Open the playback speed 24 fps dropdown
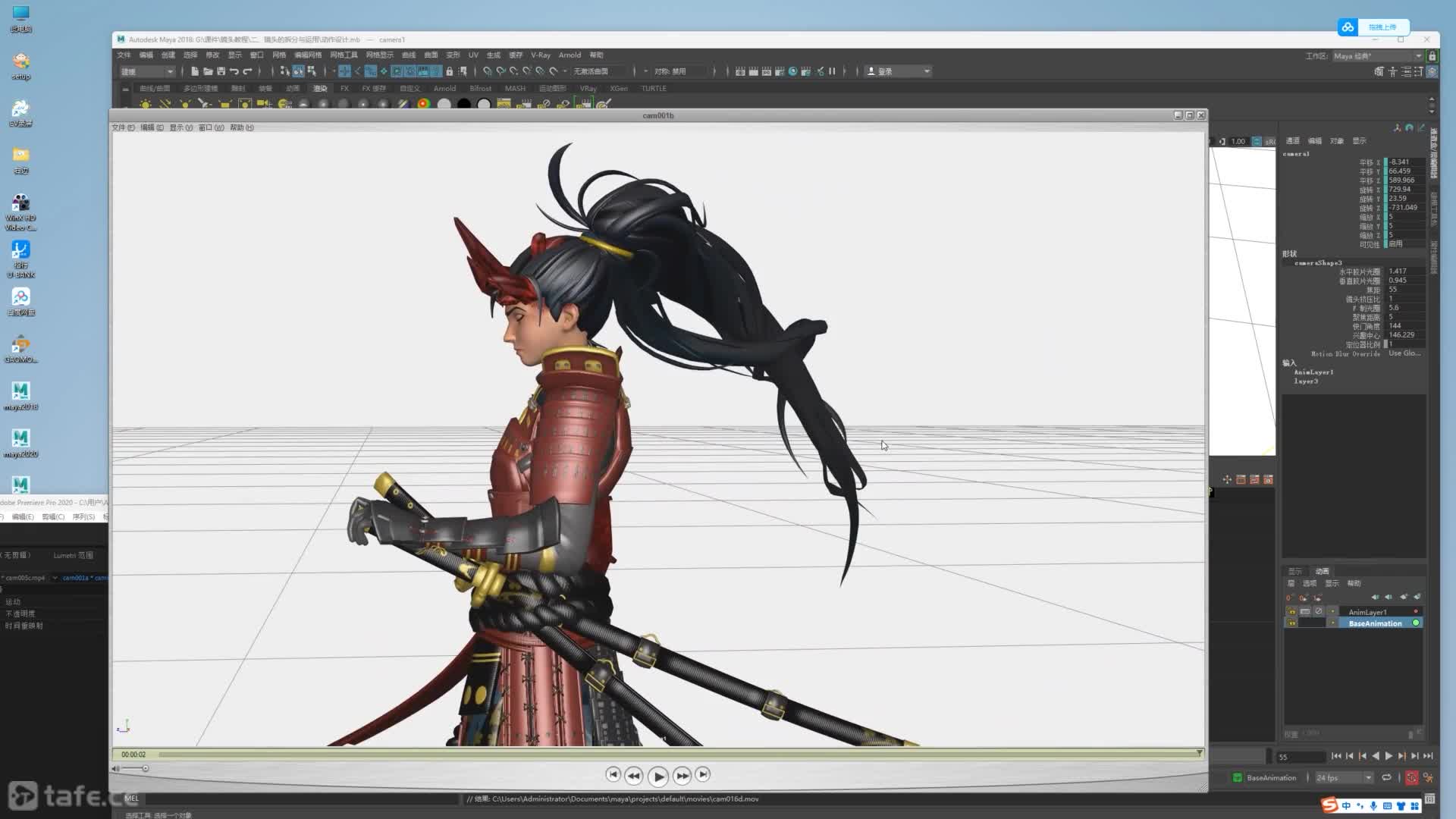The height and width of the screenshot is (819, 1456). click(1344, 778)
